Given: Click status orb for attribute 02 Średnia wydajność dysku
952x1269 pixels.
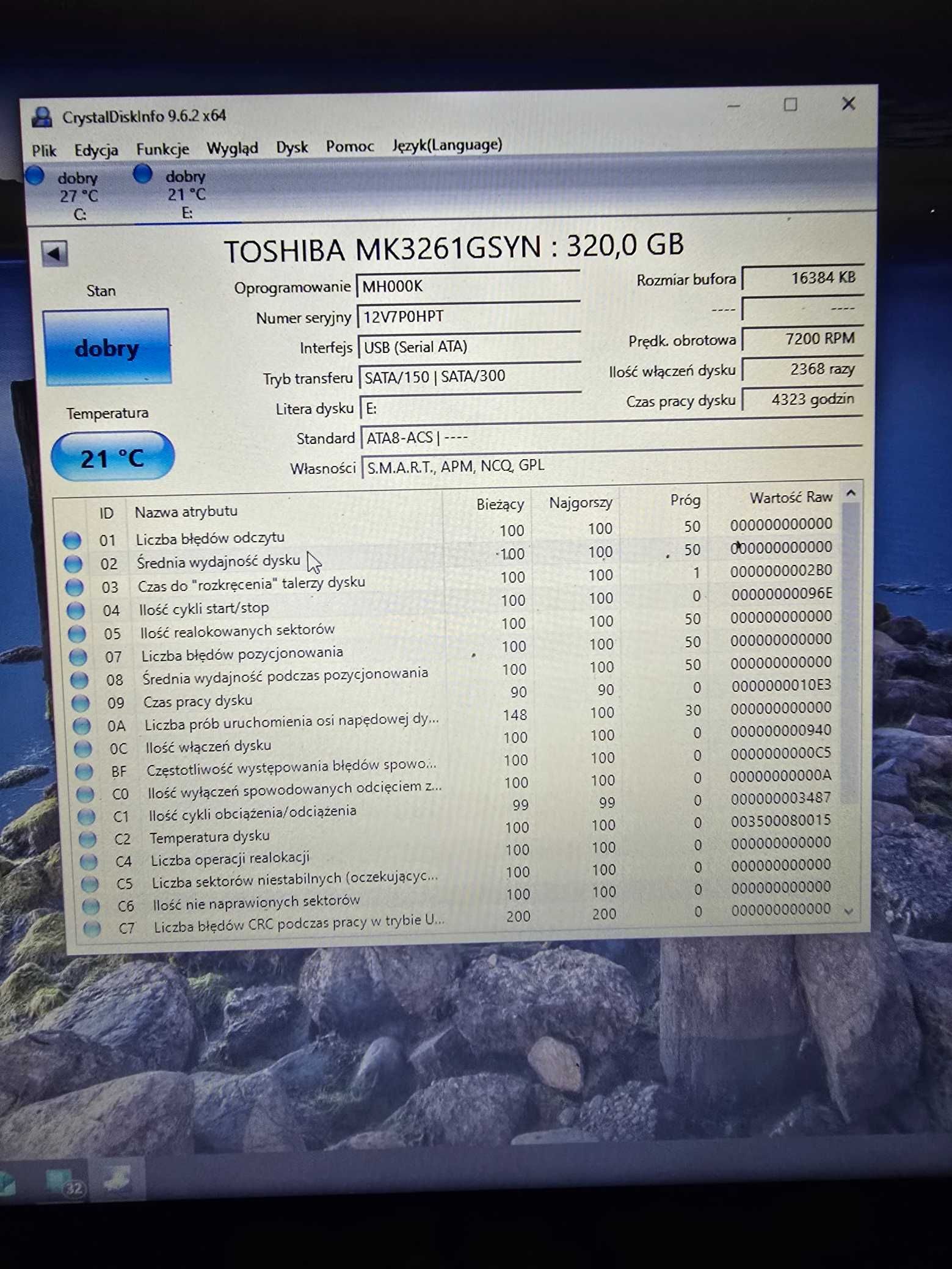Looking at the screenshot, I should [73, 563].
